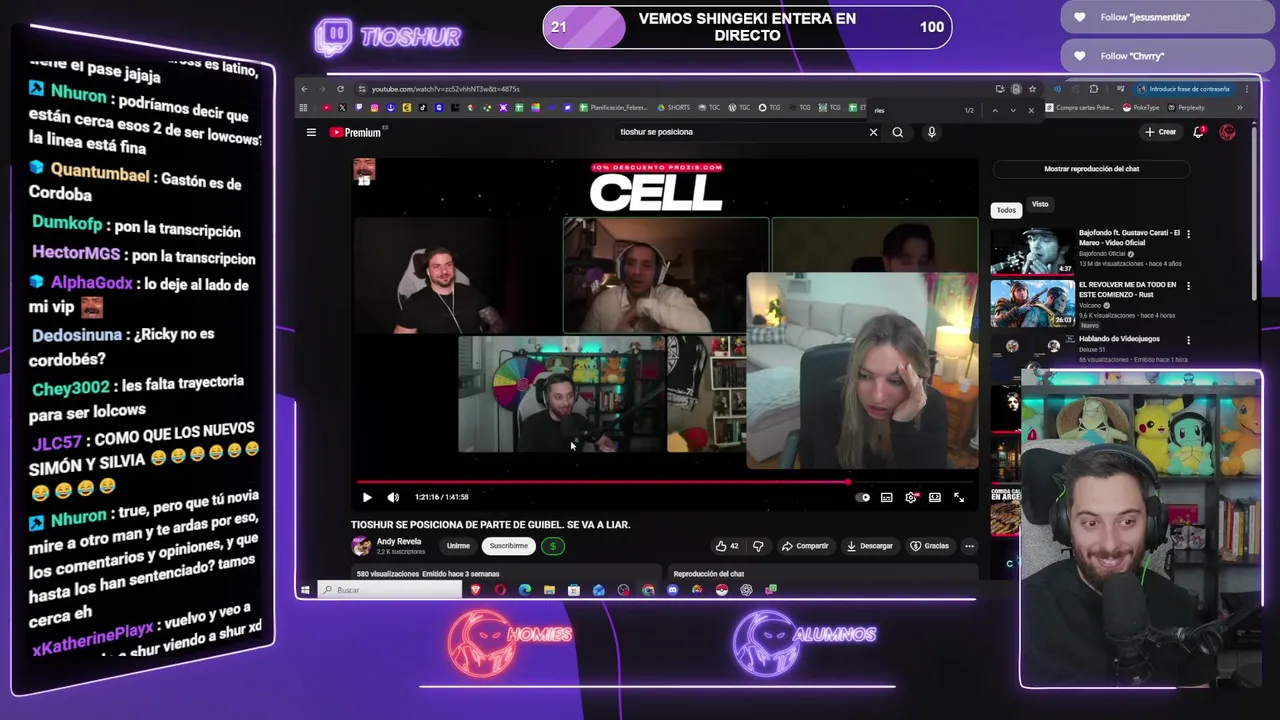Click the browser back arrow
The height and width of the screenshot is (720, 1280).
pos(305,89)
